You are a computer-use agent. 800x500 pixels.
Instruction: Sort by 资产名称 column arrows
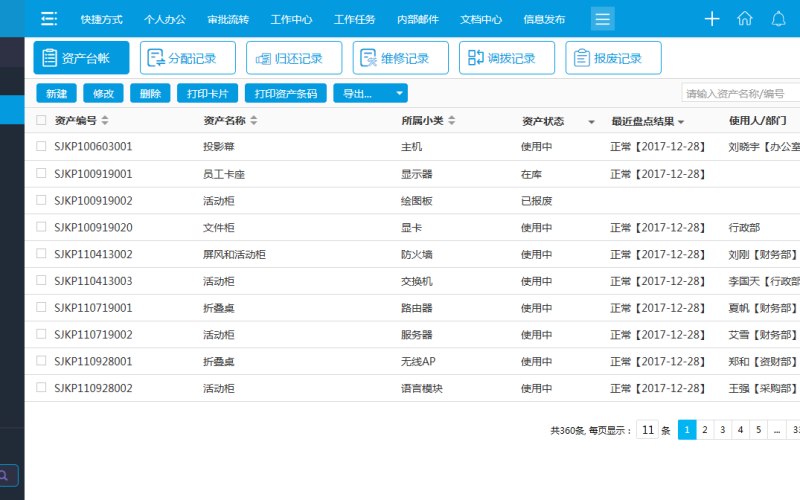click(254, 120)
